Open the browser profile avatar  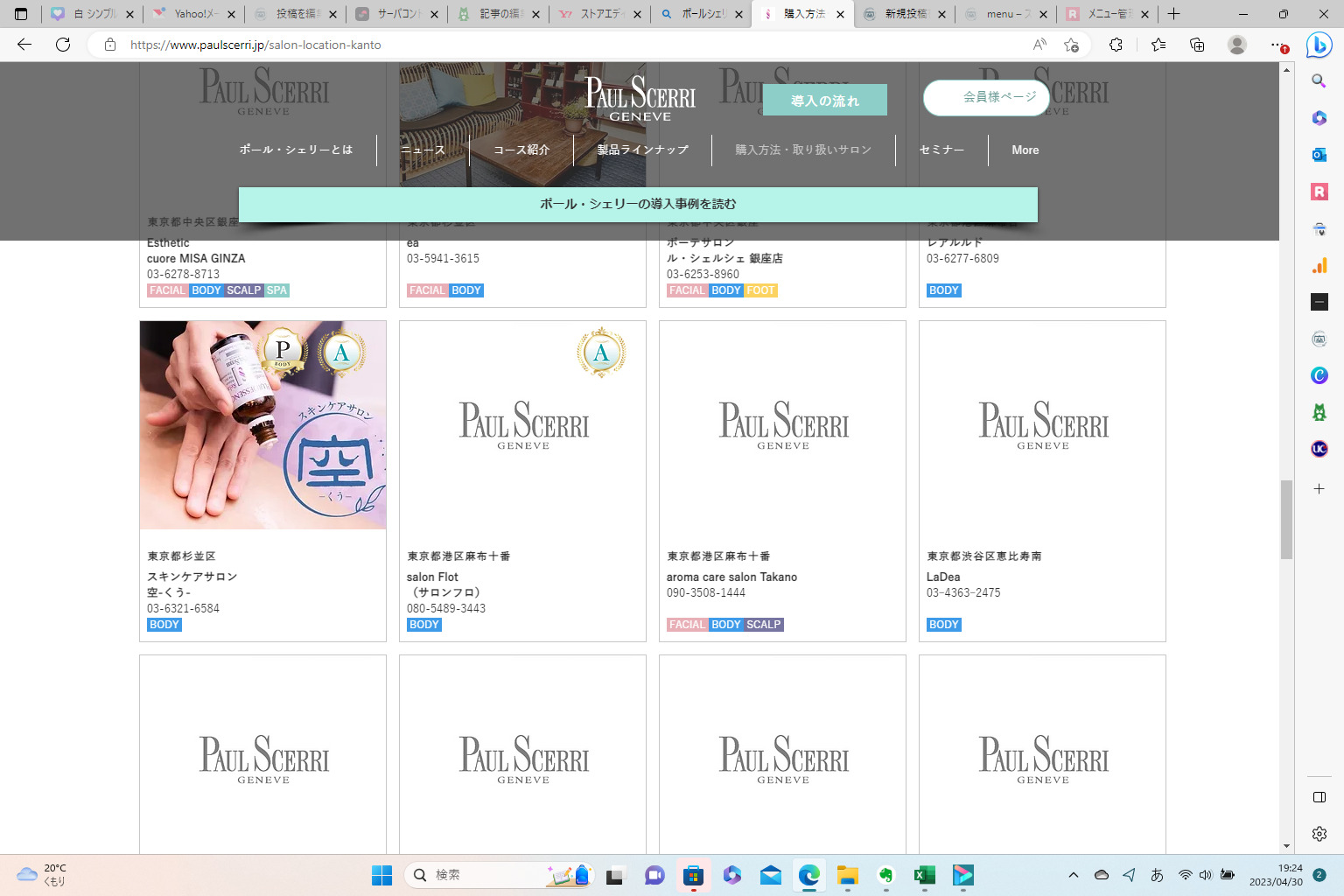coord(1237,45)
